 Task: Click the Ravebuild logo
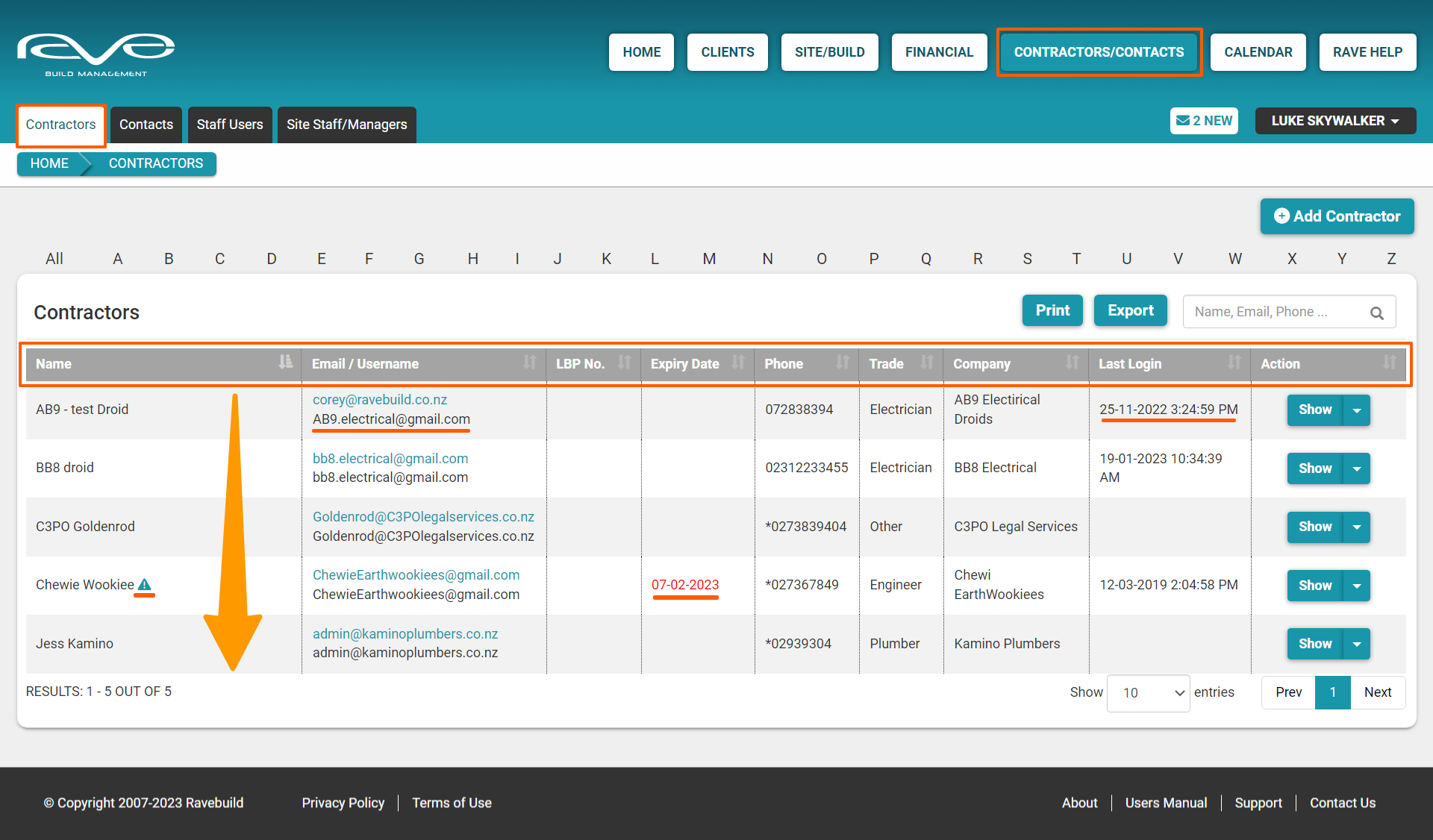coord(96,54)
